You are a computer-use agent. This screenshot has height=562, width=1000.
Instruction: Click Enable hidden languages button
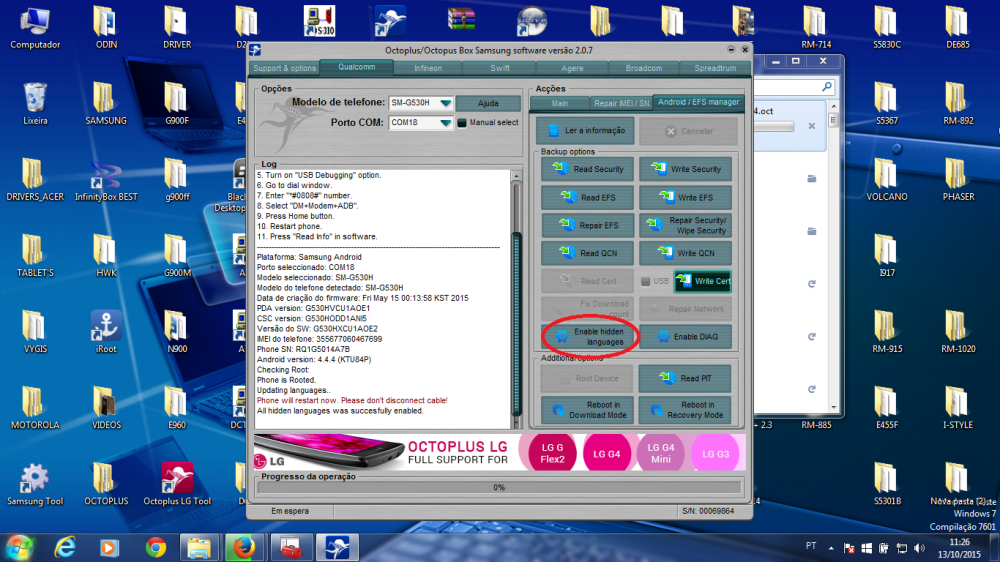[587, 337]
